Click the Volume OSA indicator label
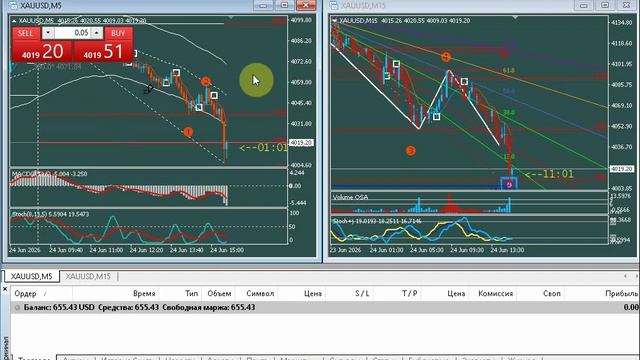 click(350, 197)
